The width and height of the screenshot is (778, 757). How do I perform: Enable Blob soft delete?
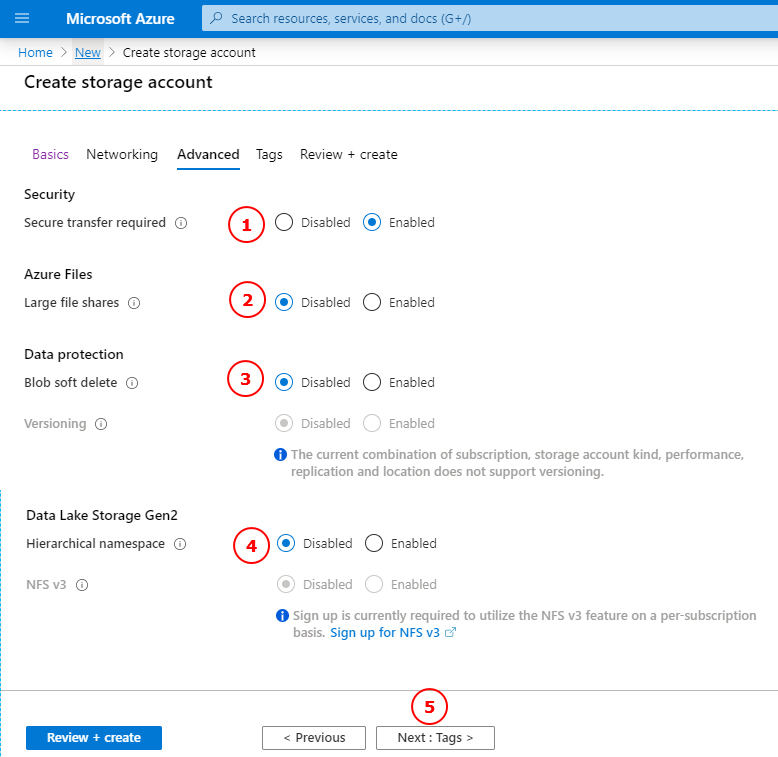click(x=372, y=383)
